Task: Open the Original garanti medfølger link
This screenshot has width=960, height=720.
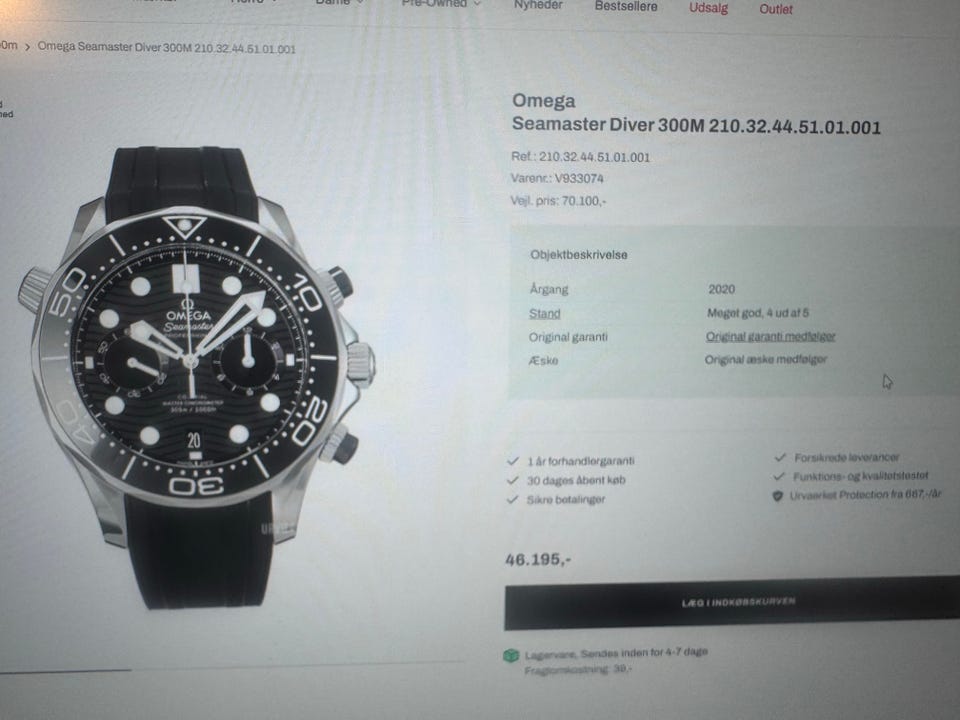Action: [770, 336]
